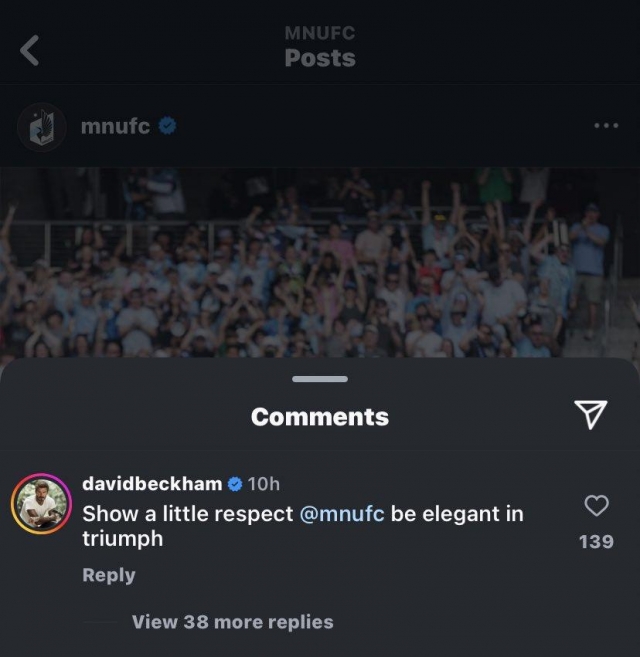
Task: View the 139 likes count
Action: pos(596,541)
